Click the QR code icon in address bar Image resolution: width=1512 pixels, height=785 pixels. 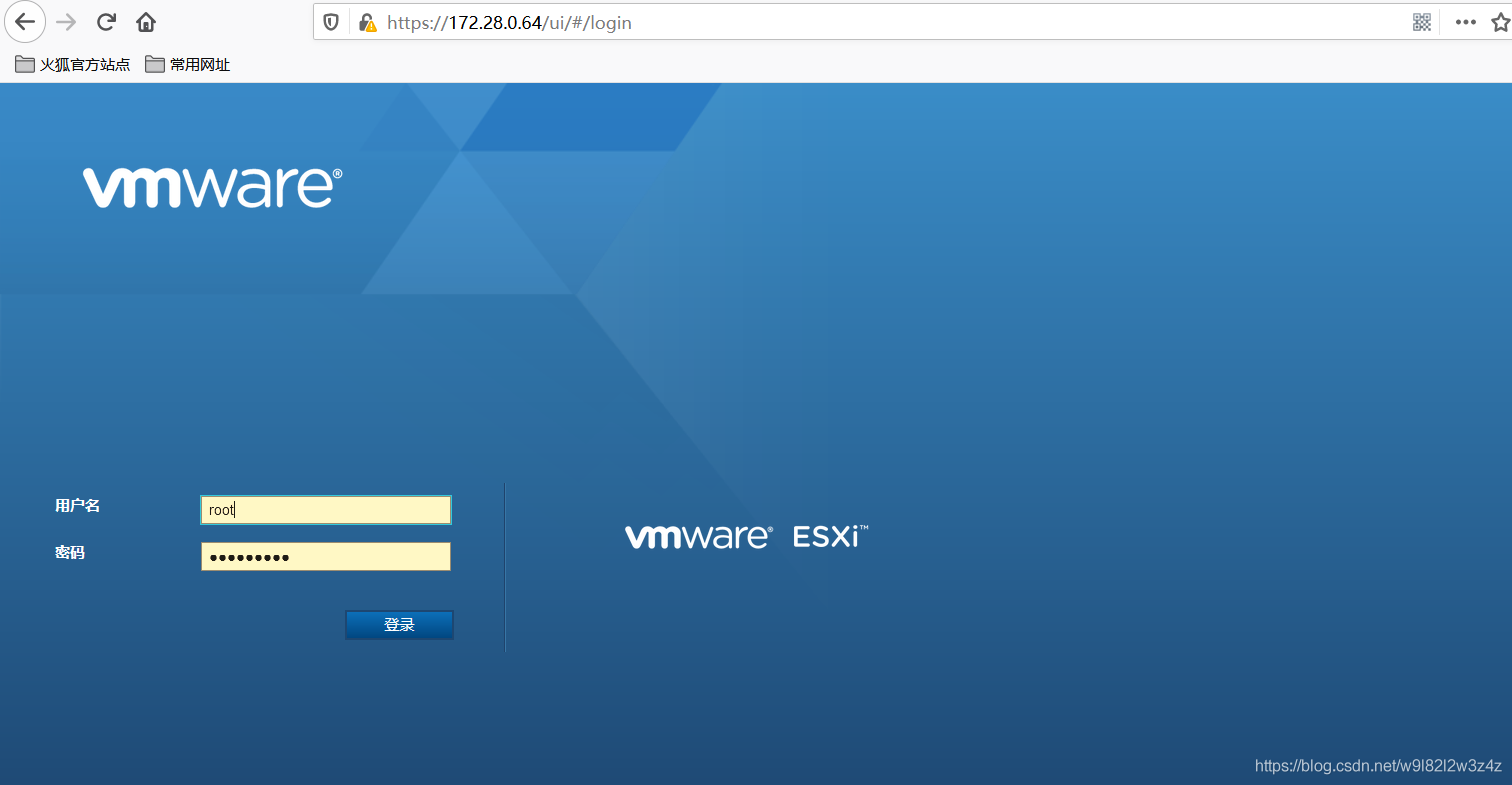coord(1422,22)
